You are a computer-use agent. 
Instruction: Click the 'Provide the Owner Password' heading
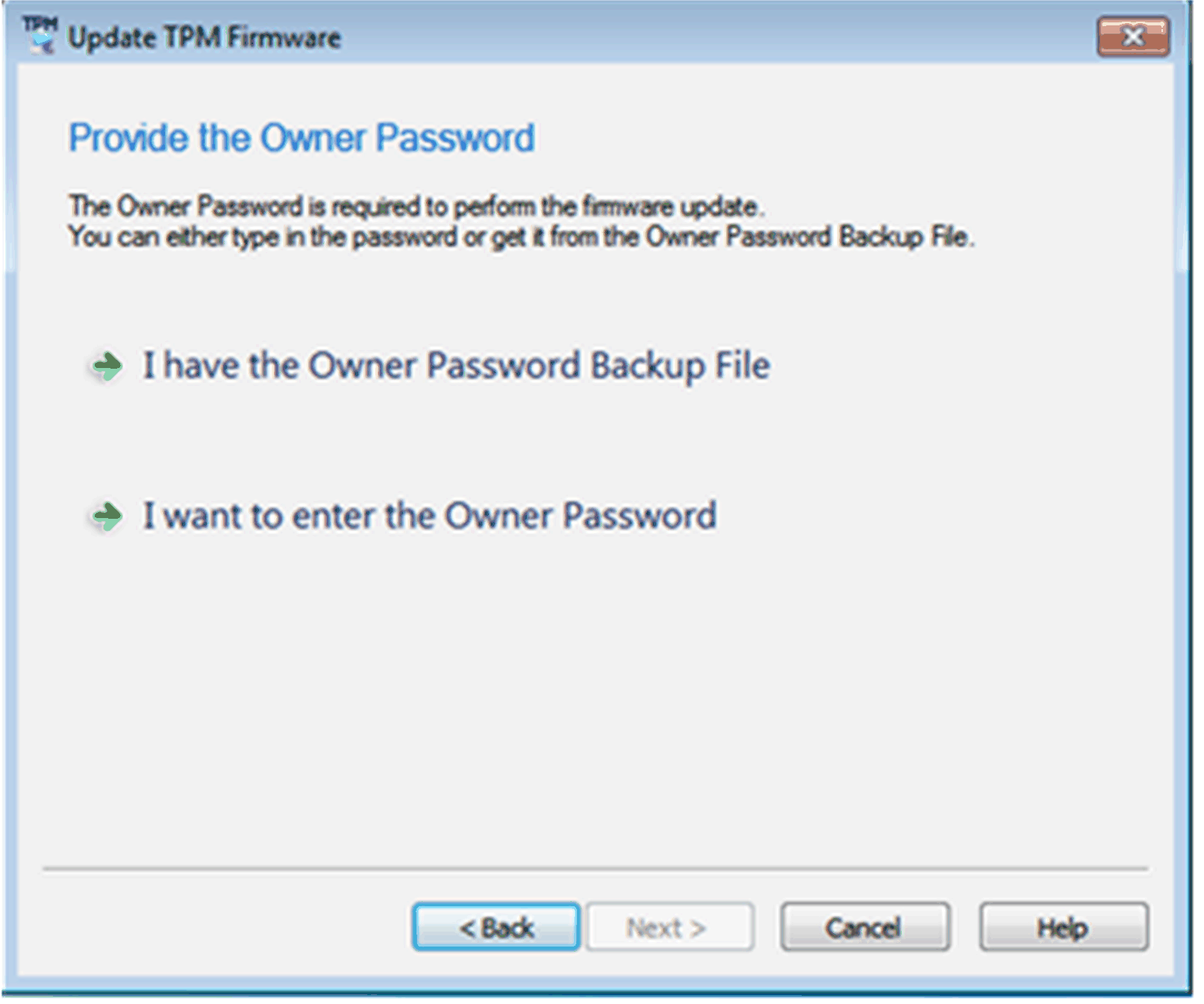302,138
